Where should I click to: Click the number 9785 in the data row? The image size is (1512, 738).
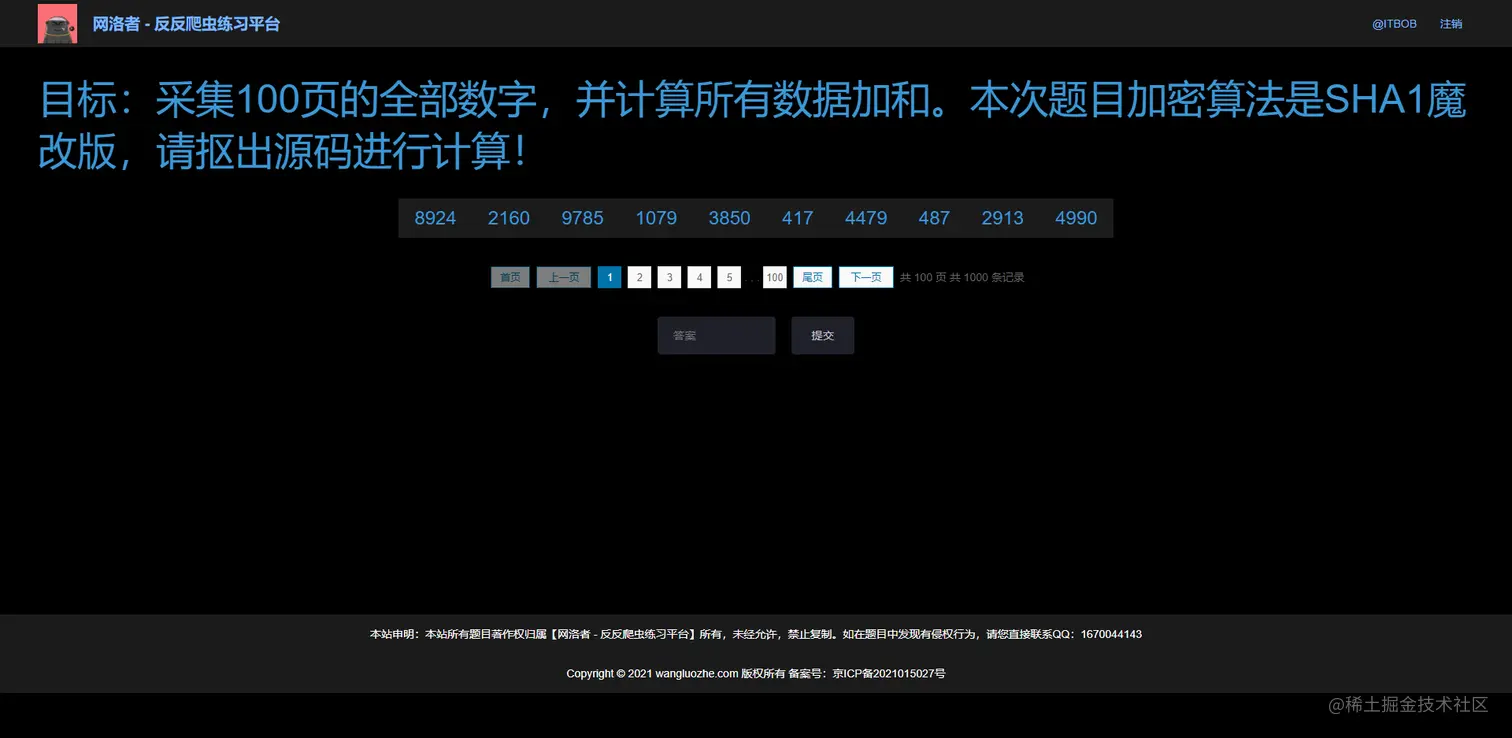[582, 218]
